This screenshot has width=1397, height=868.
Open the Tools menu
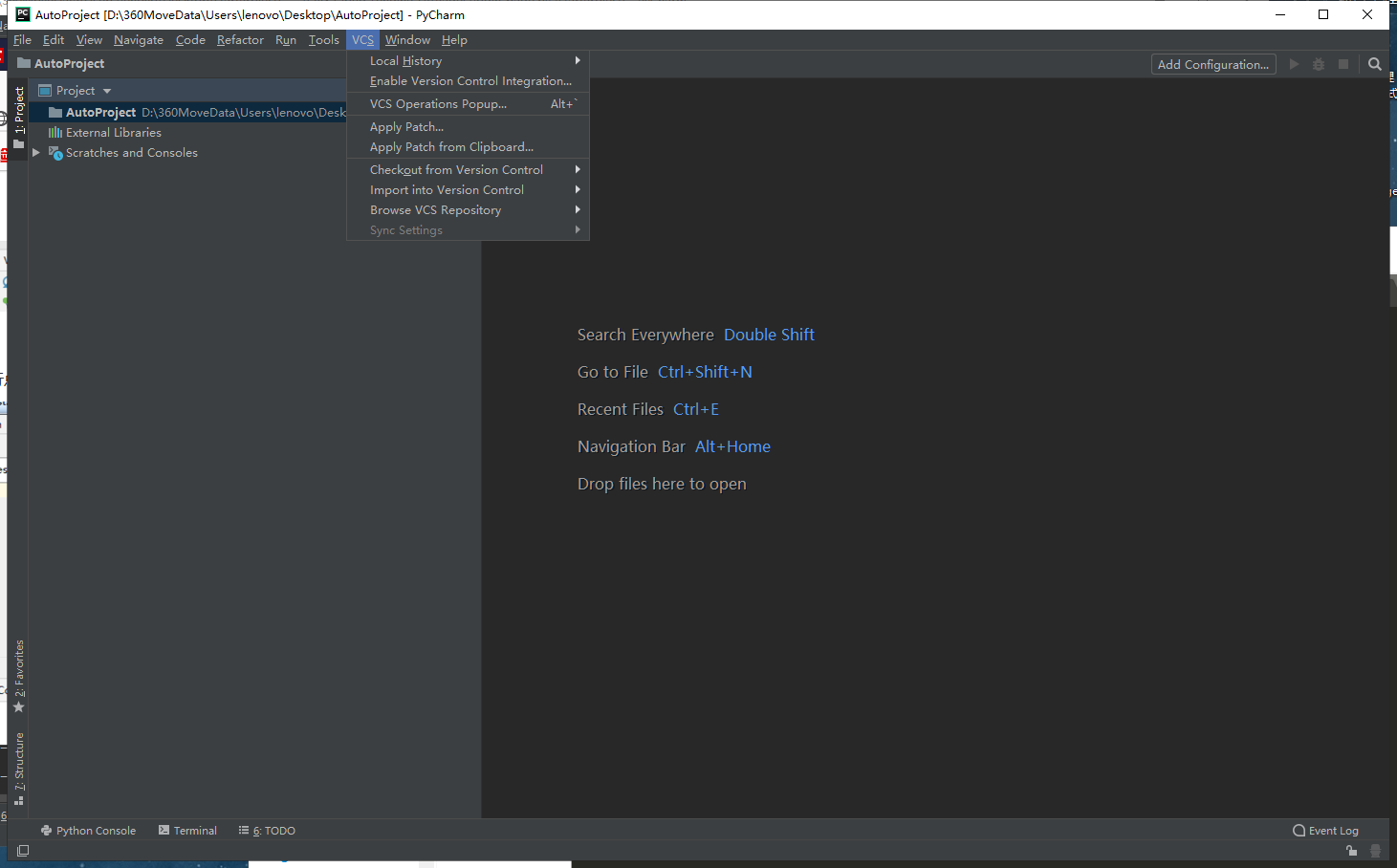(x=324, y=40)
